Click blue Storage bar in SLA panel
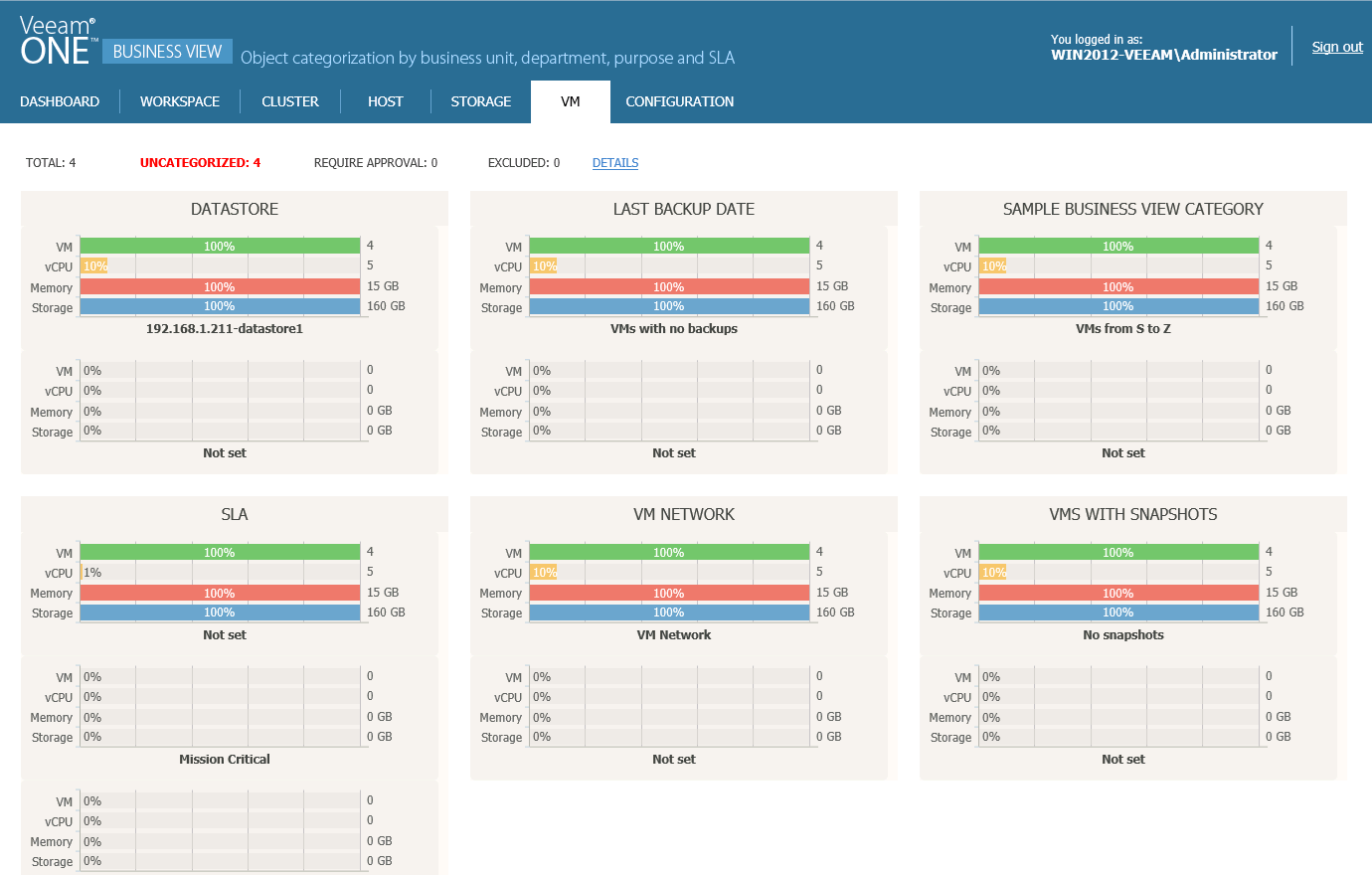Viewport: 1372px width, 875px height. click(x=220, y=612)
